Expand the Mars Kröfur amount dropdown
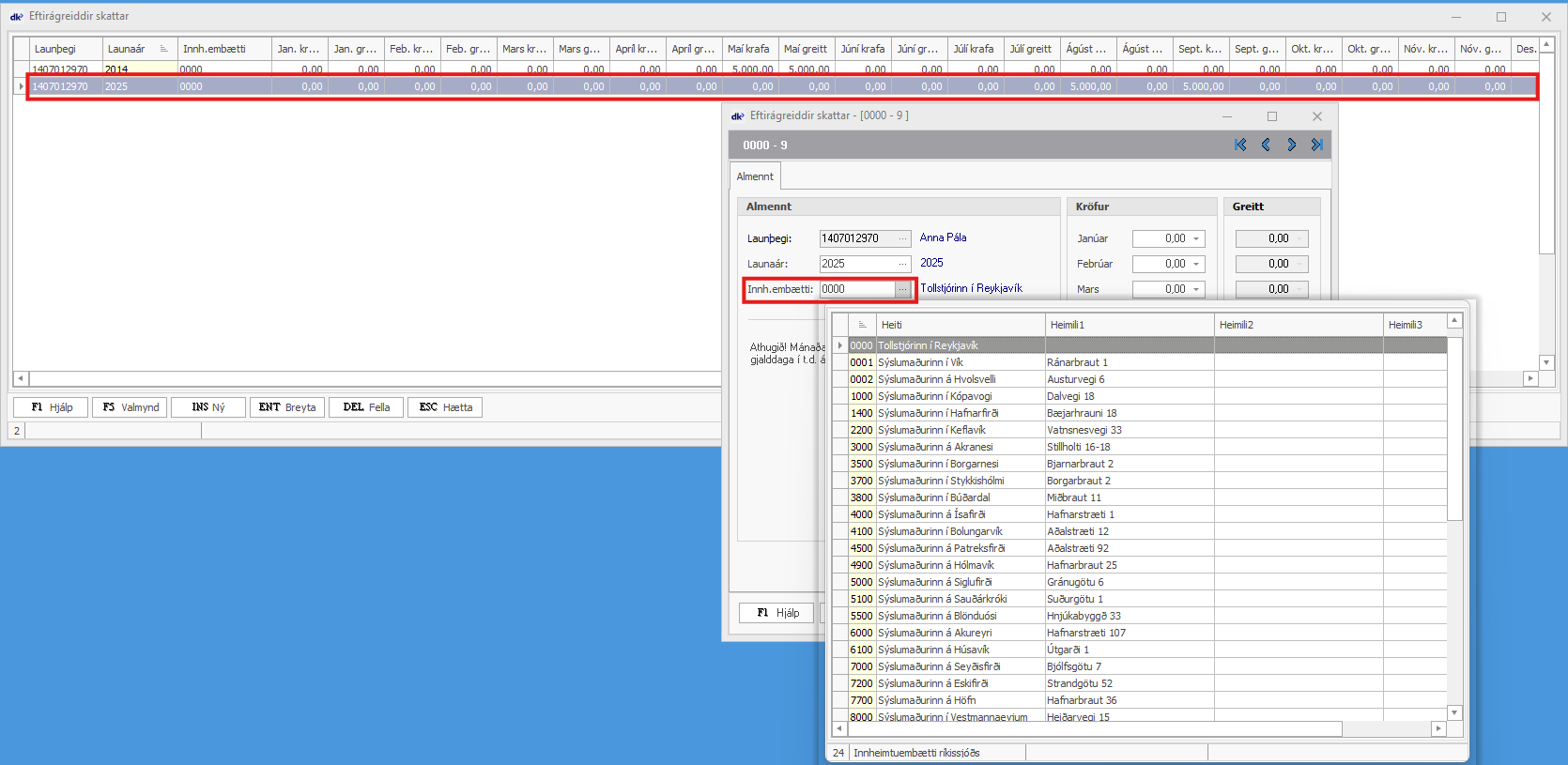Screen dimensions: 1568x765 (1196, 290)
